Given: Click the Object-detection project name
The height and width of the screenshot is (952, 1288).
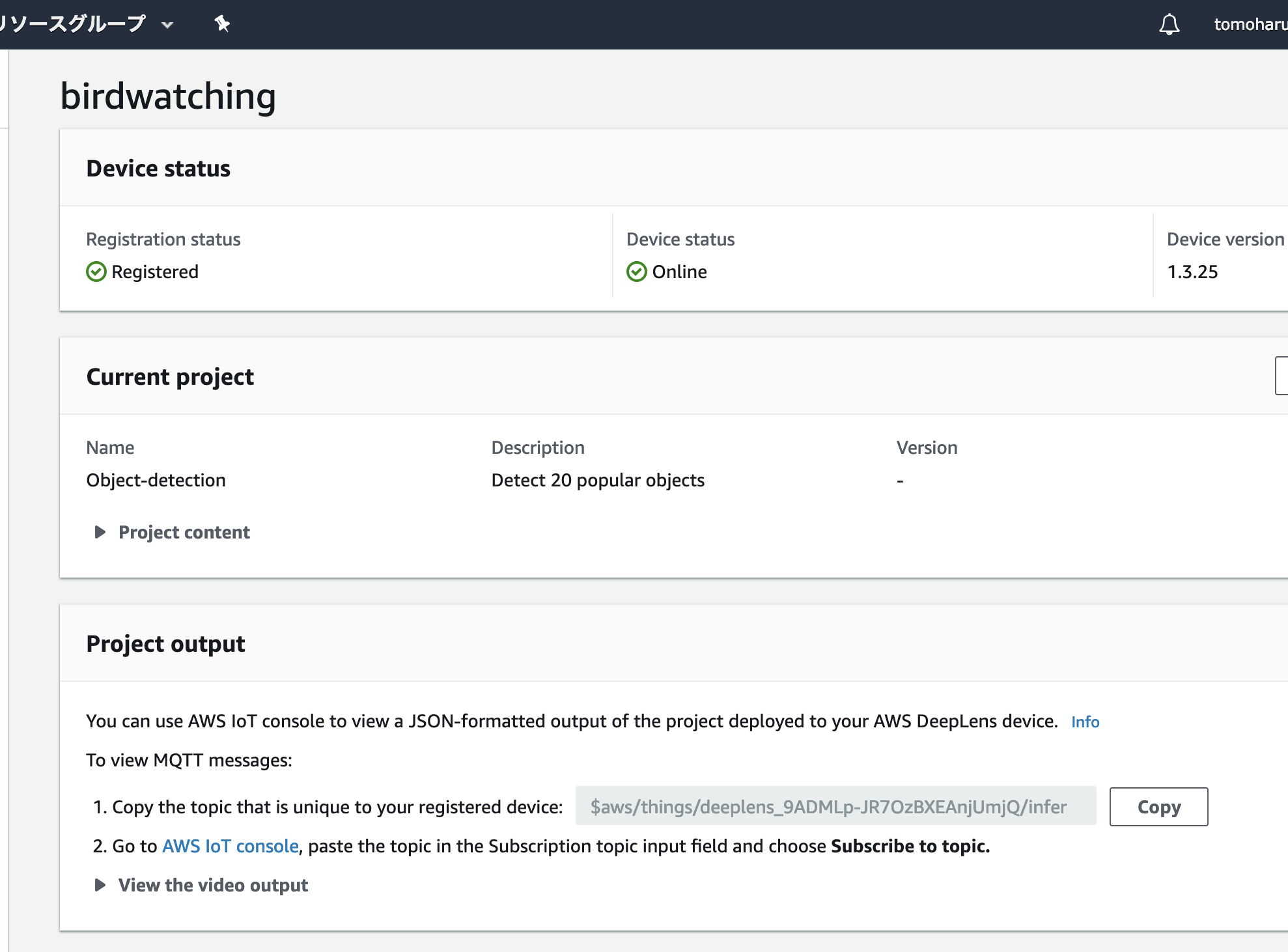Looking at the screenshot, I should point(156,480).
